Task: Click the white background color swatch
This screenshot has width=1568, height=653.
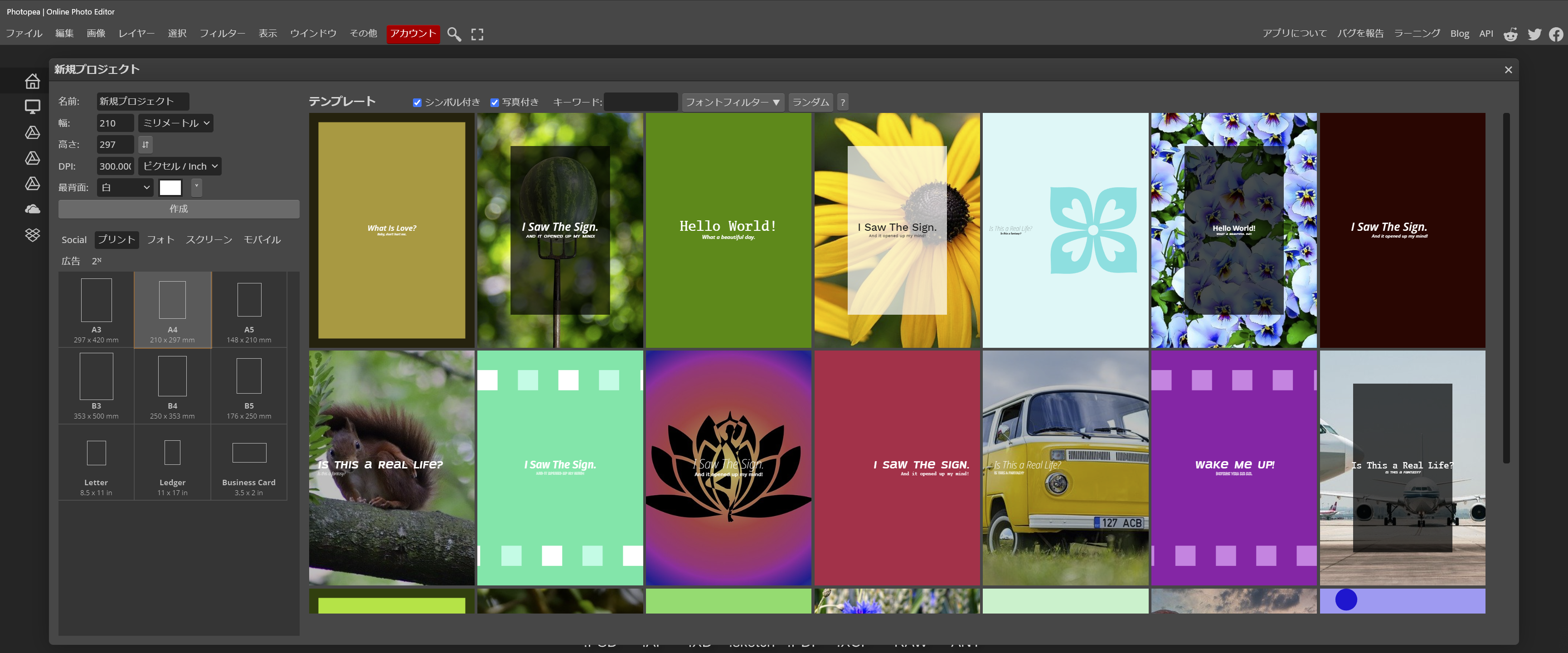Action: 170,188
